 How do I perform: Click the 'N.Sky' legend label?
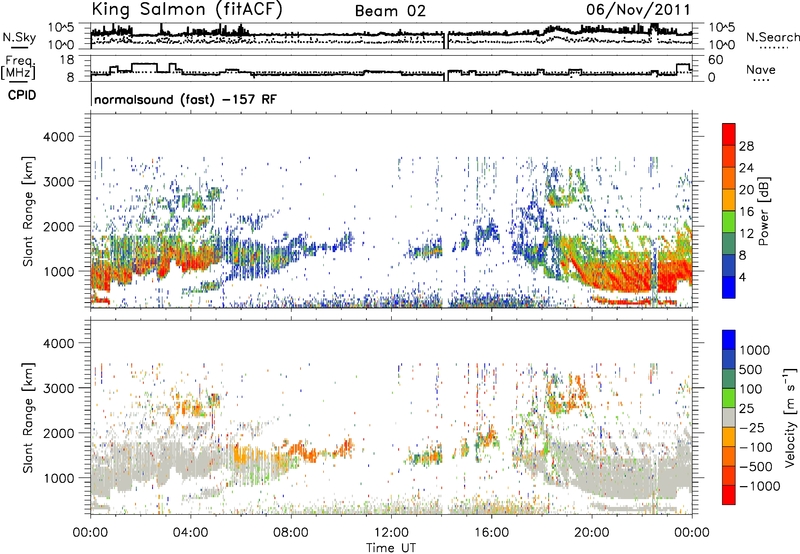[19, 37]
